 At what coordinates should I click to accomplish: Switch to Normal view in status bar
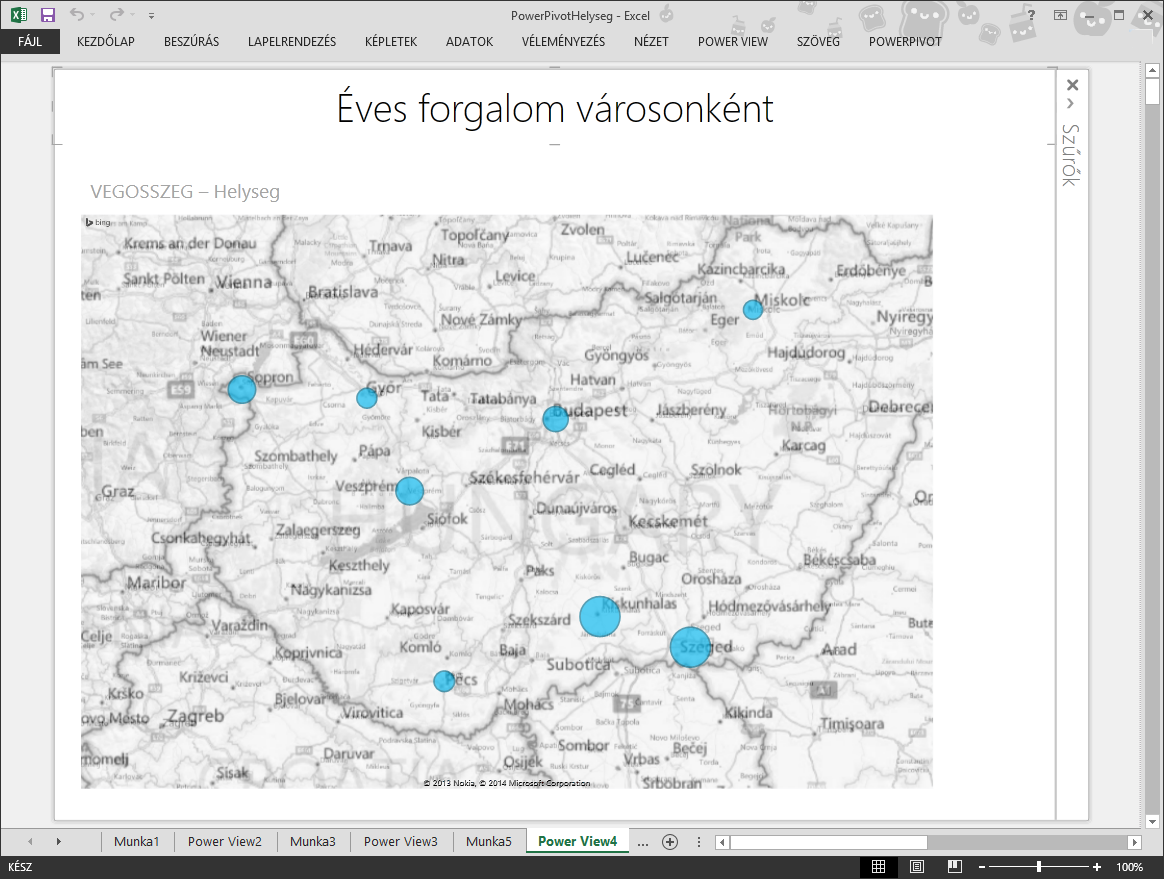point(878,866)
